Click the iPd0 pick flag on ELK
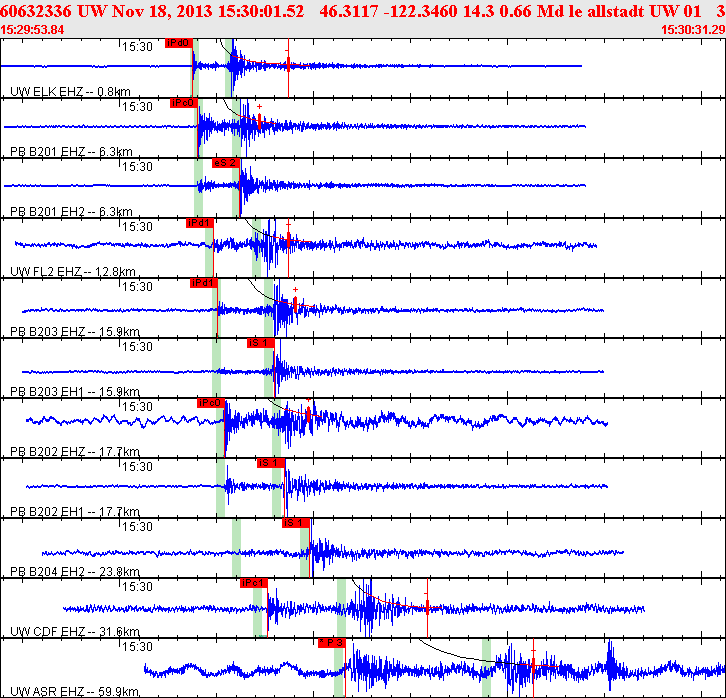726x698 pixels. pyautogui.click(x=179, y=43)
